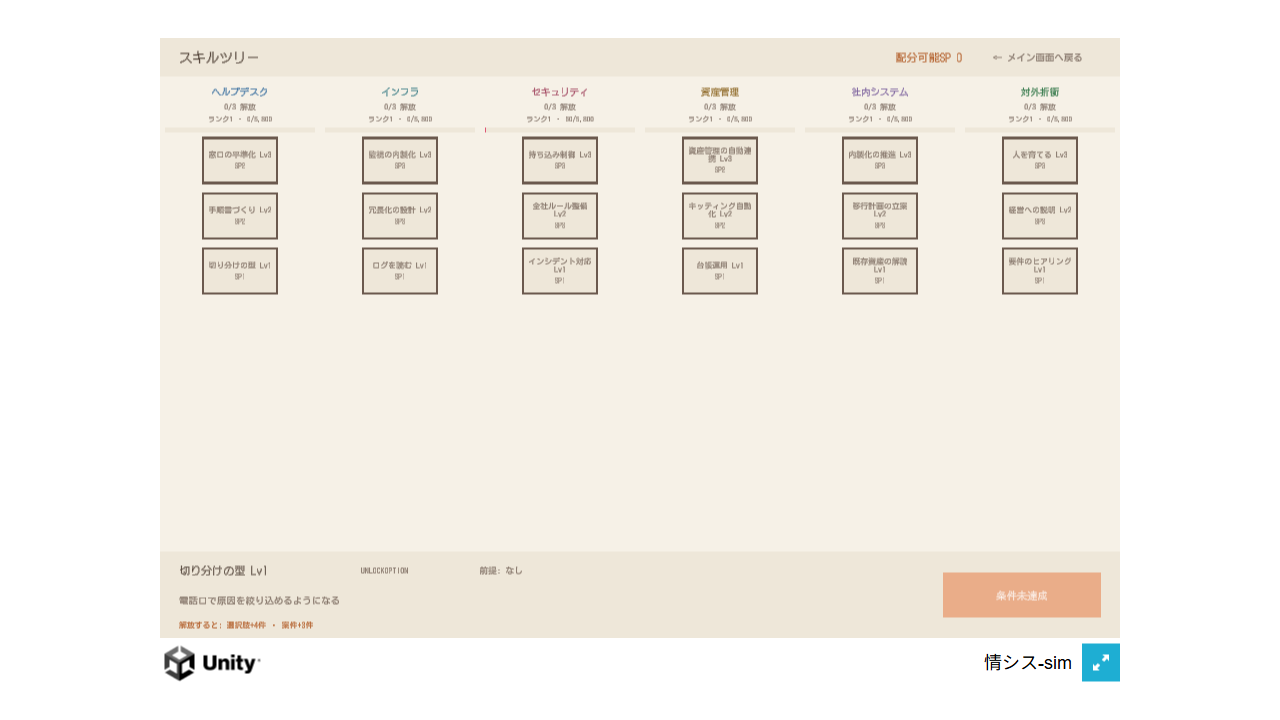The width and height of the screenshot is (1280, 720).
Task: Click the Unity logo
Action: (212, 662)
